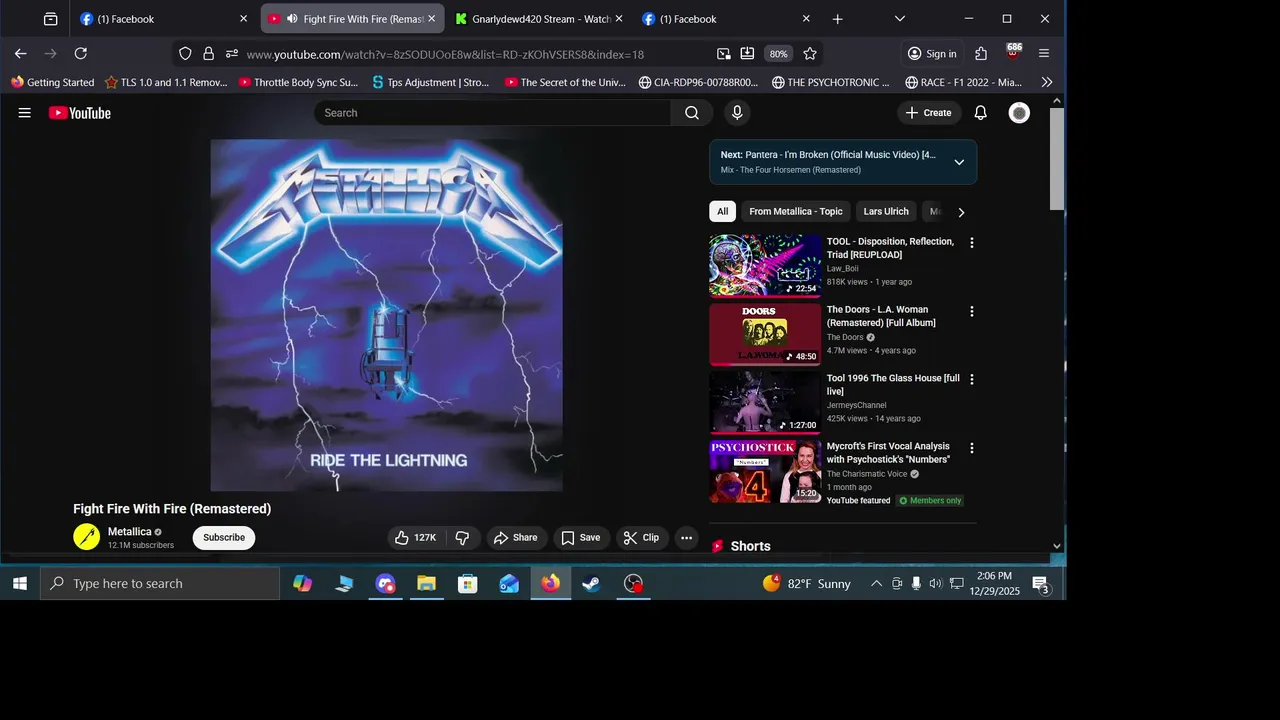Show more filter chips with right arrow
Image resolution: width=1280 pixels, height=720 pixels.
(x=961, y=212)
